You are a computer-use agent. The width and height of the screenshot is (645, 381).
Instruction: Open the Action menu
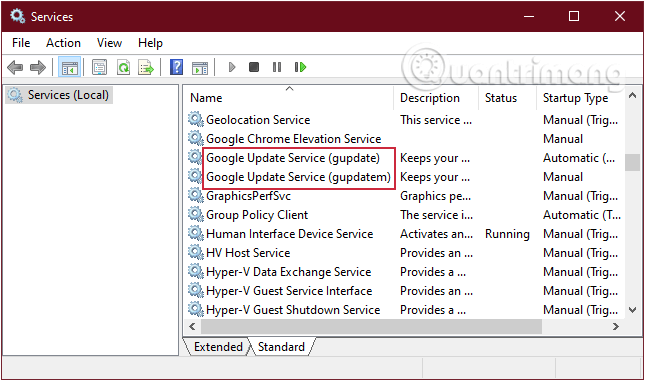[x=63, y=43]
